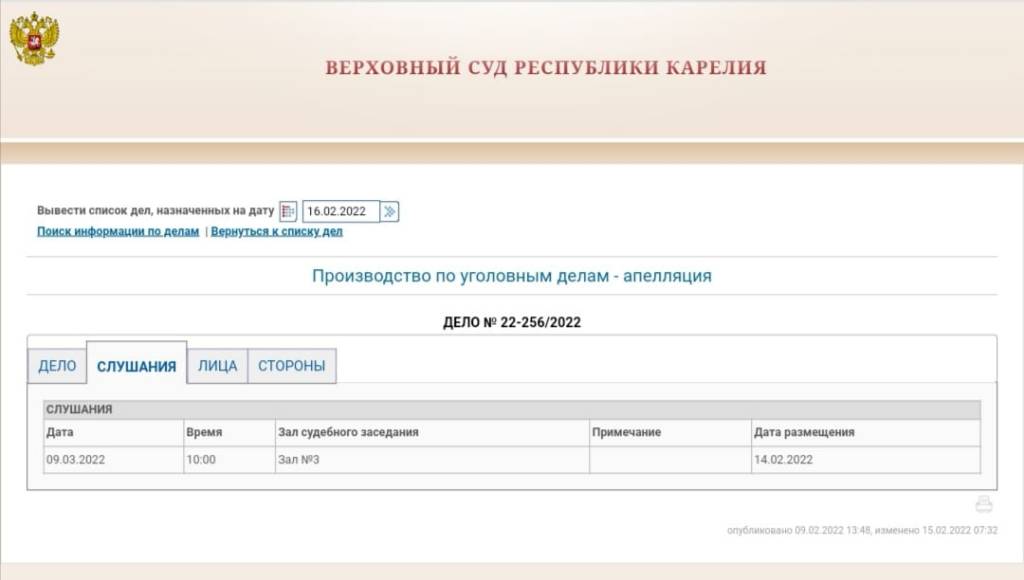Open the 'Поиск информации по делам' link
Viewport: 1024px width, 580px height.
pos(118,231)
